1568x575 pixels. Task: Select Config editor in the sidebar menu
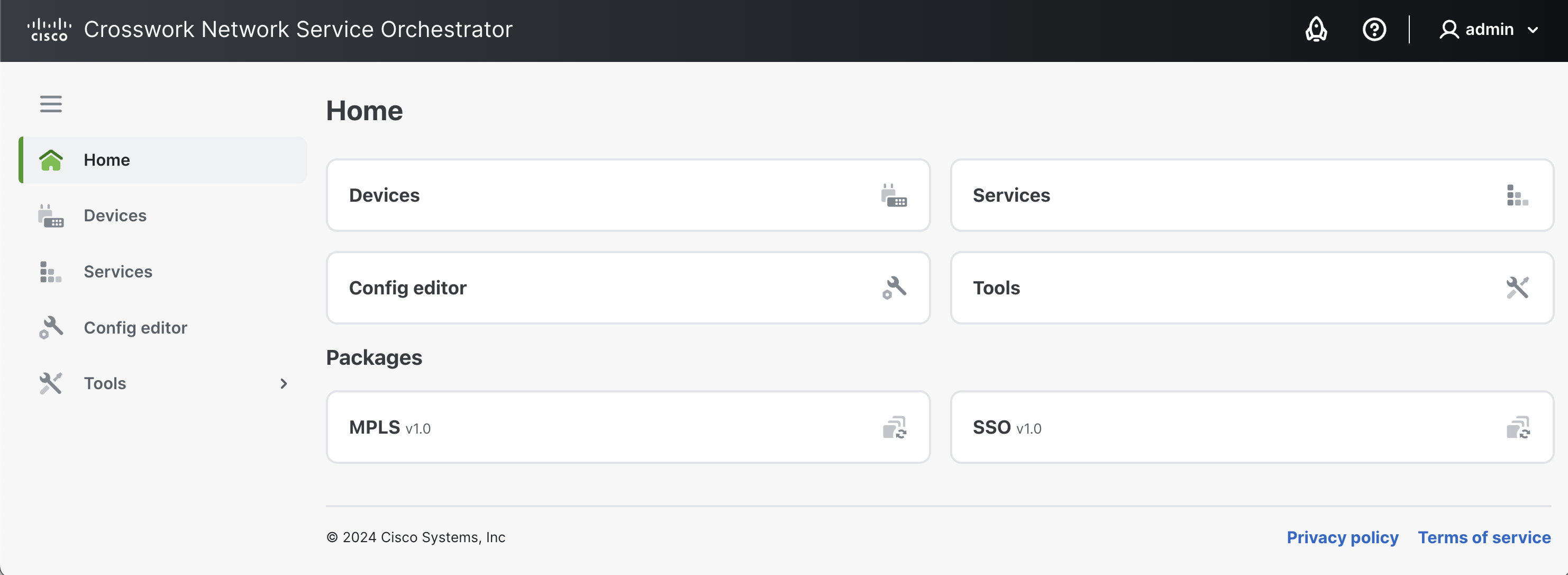pyautogui.click(x=135, y=328)
